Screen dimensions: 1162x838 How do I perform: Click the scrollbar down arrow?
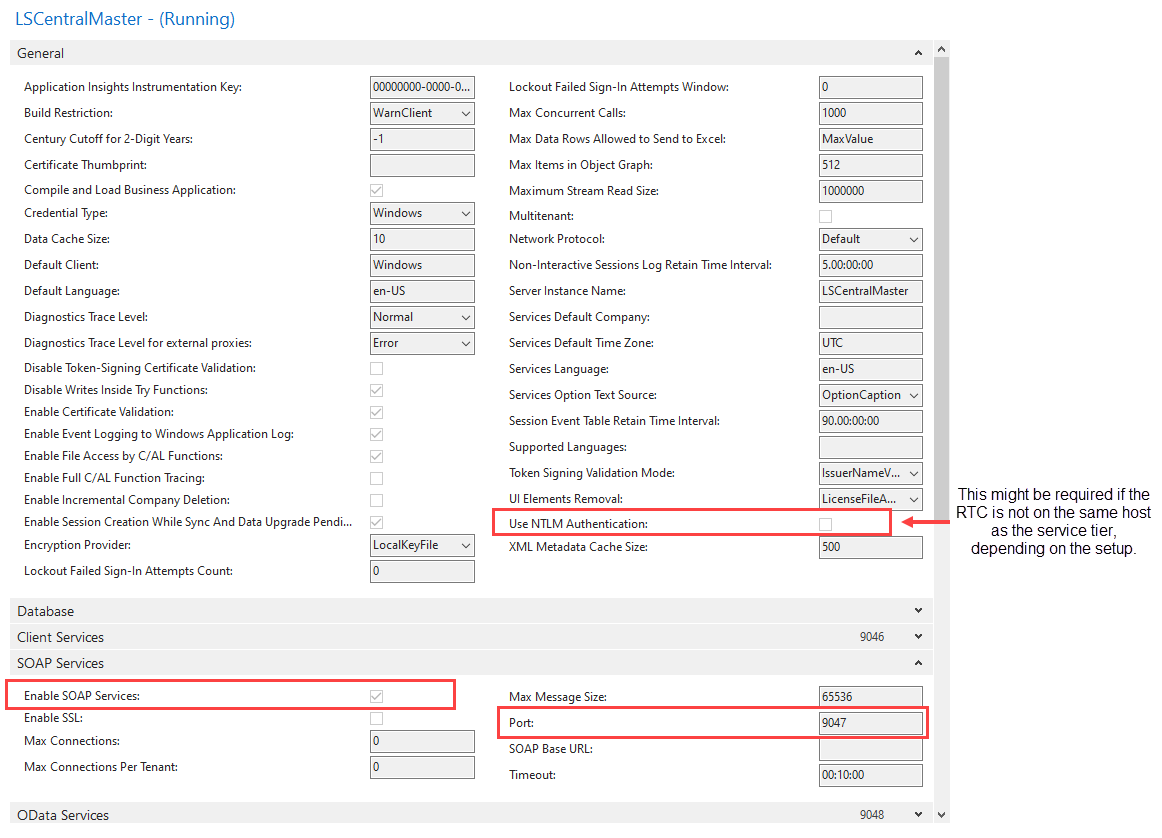941,814
